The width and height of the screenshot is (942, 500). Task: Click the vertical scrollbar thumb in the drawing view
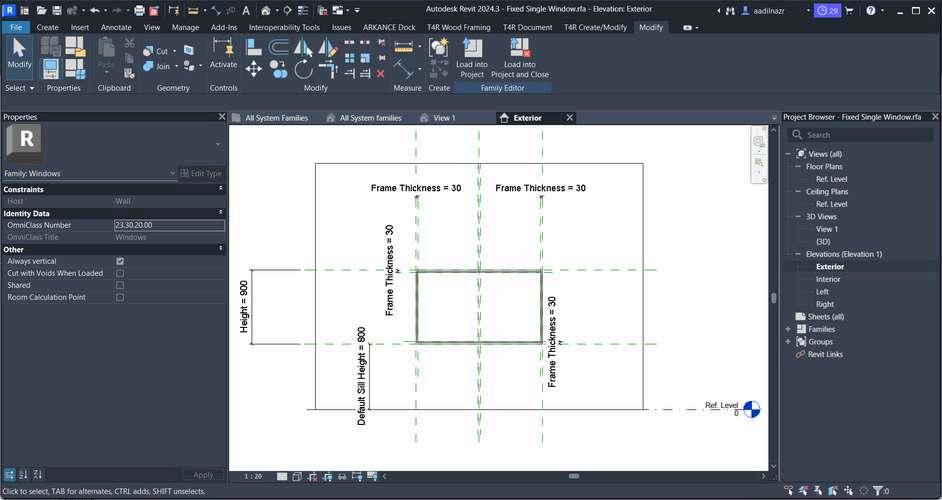point(774,298)
